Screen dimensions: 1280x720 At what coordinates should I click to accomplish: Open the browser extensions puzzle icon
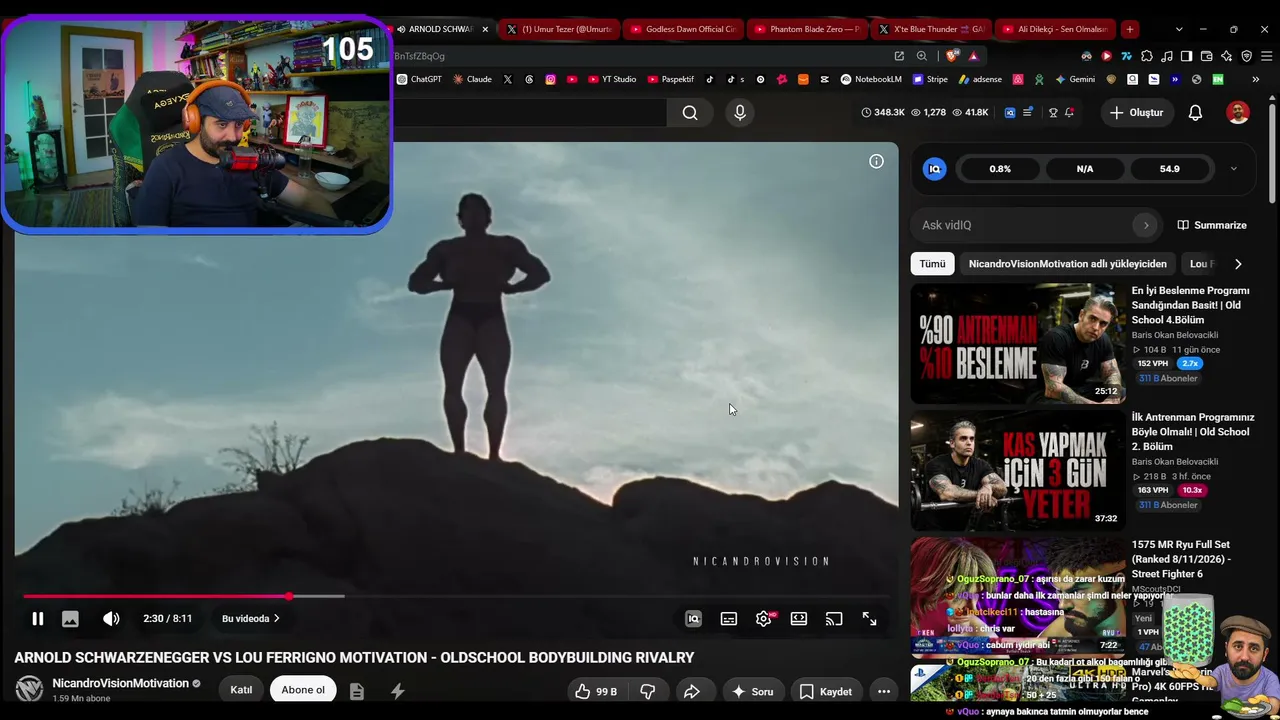(1147, 56)
